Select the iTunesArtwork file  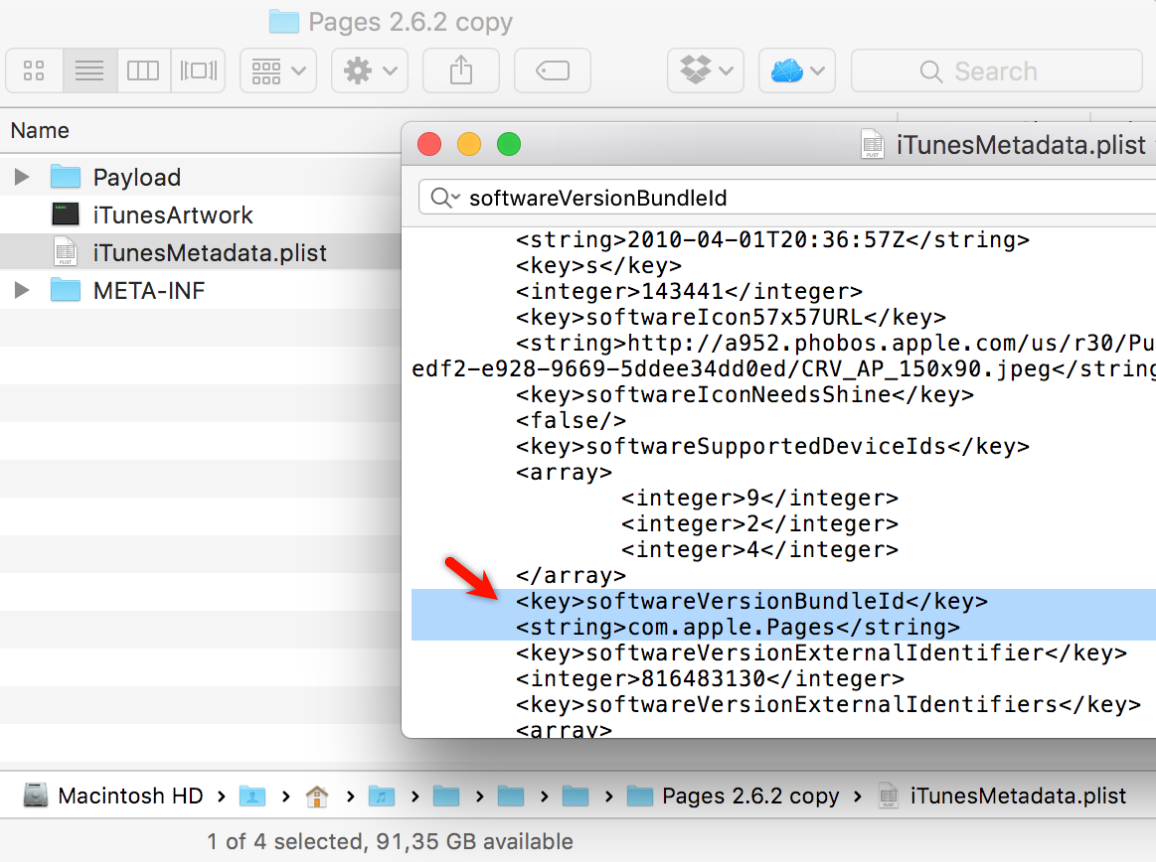point(201,215)
